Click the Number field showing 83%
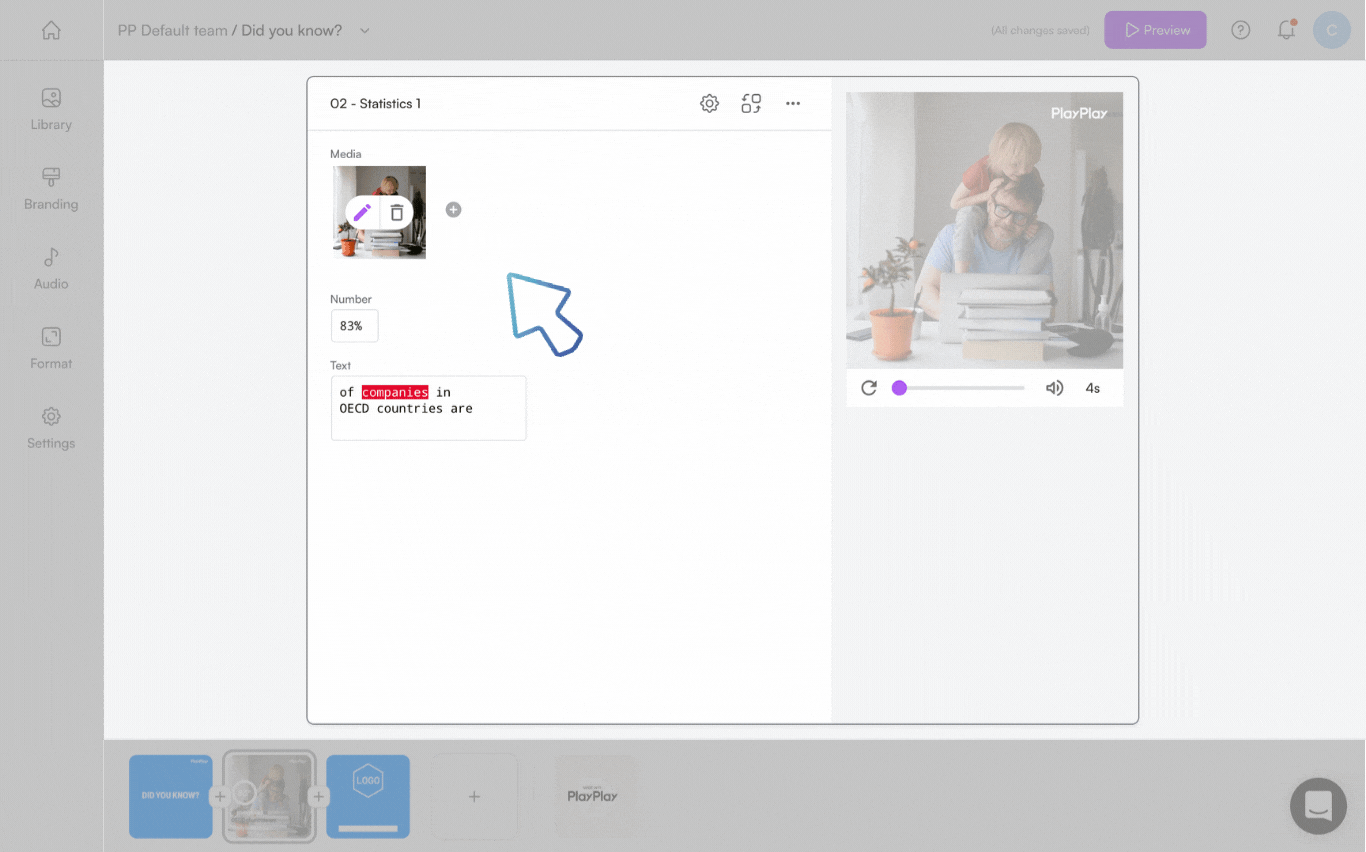The image size is (1366, 852). (x=354, y=325)
